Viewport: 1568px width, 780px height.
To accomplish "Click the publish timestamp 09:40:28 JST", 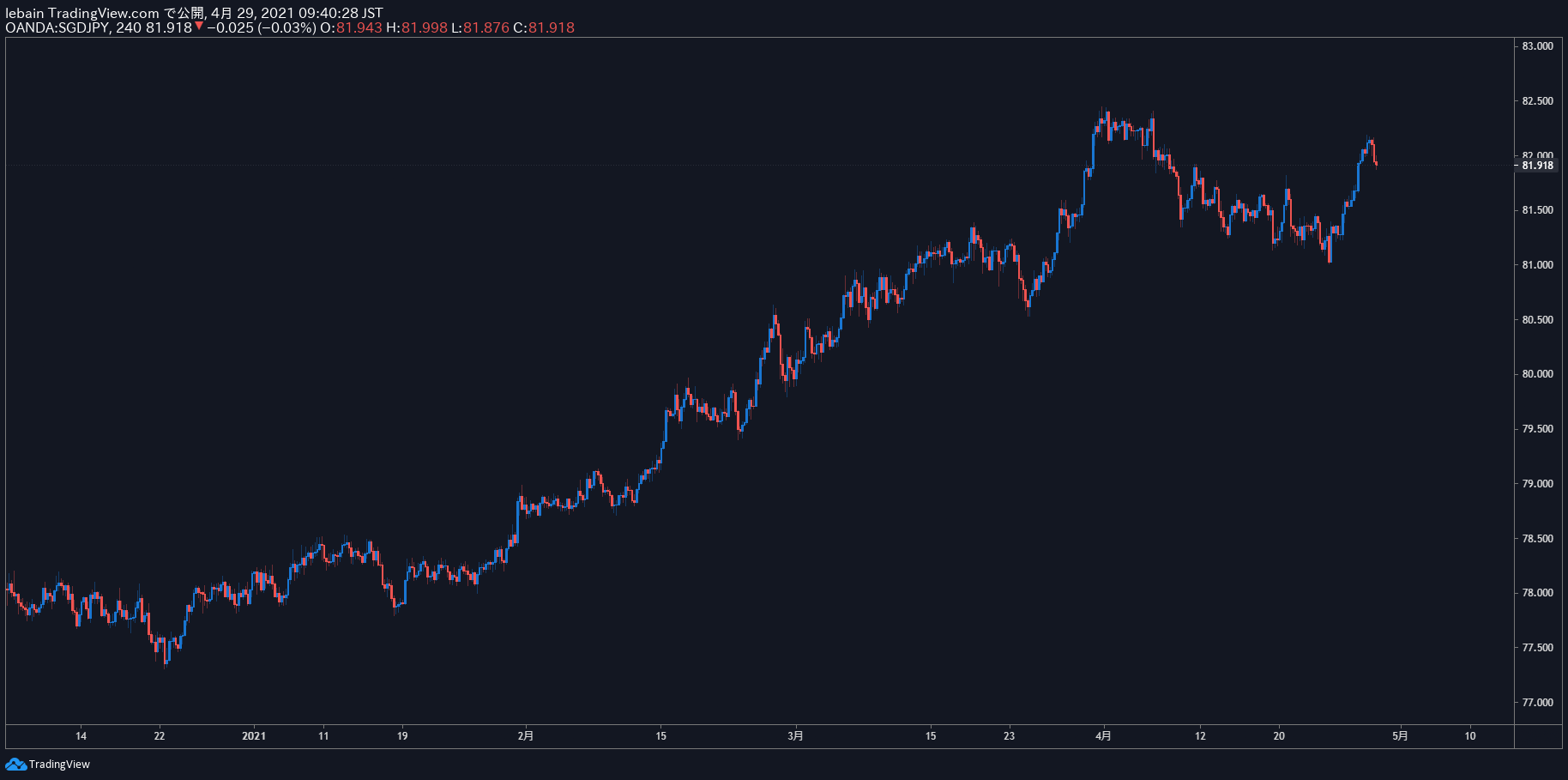I will (341, 13).
